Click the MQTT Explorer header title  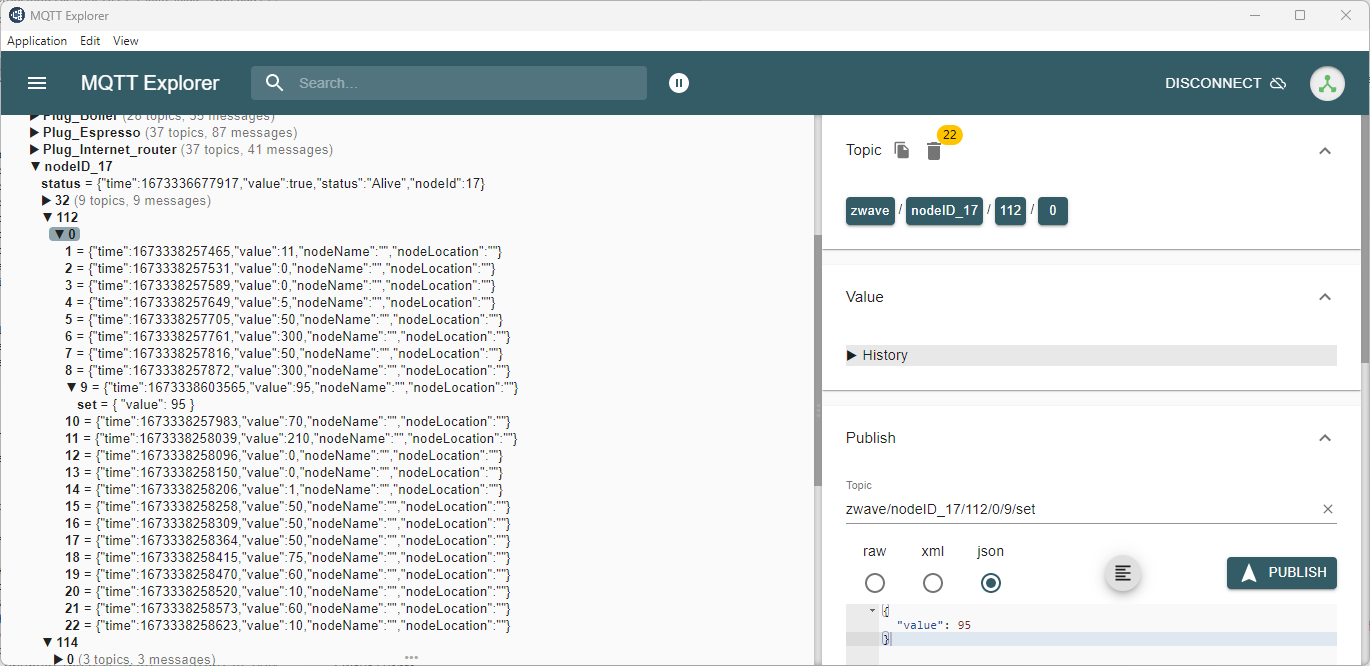(150, 83)
